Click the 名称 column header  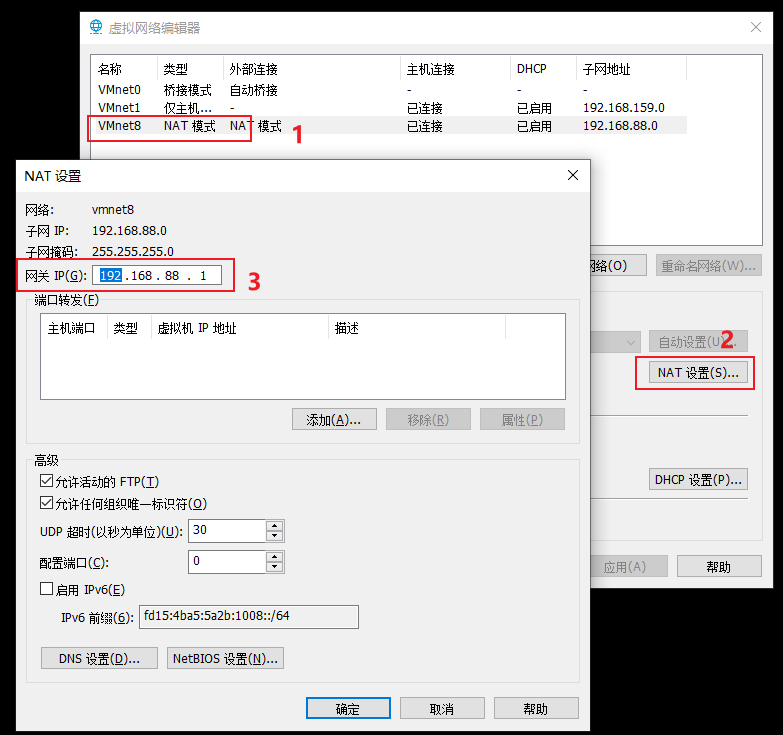(x=125, y=68)
